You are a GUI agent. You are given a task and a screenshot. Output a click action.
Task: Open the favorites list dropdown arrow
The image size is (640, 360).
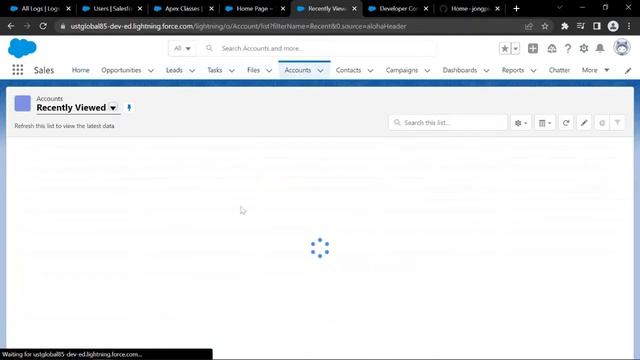tap(516, 48)
